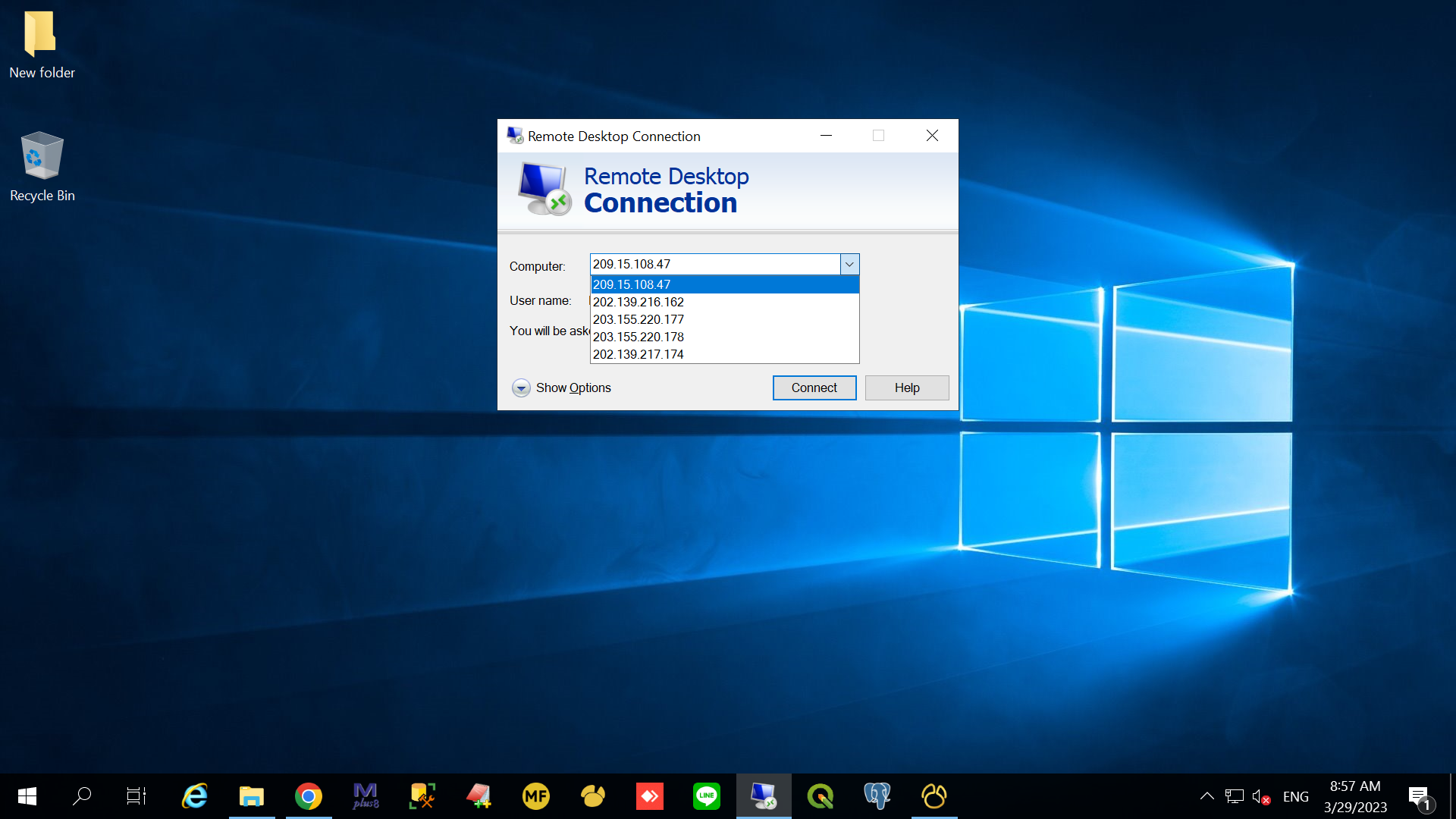This screenshot has width=1456, height=819.
Task: Open the LINE messenger taskbar icon
Action: [x=707, y=796]
